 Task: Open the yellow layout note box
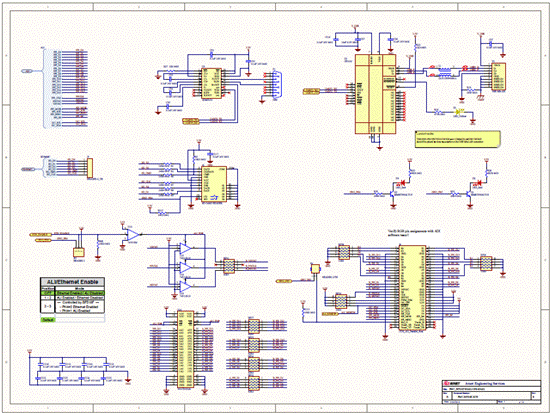click(x=458, y=139)
